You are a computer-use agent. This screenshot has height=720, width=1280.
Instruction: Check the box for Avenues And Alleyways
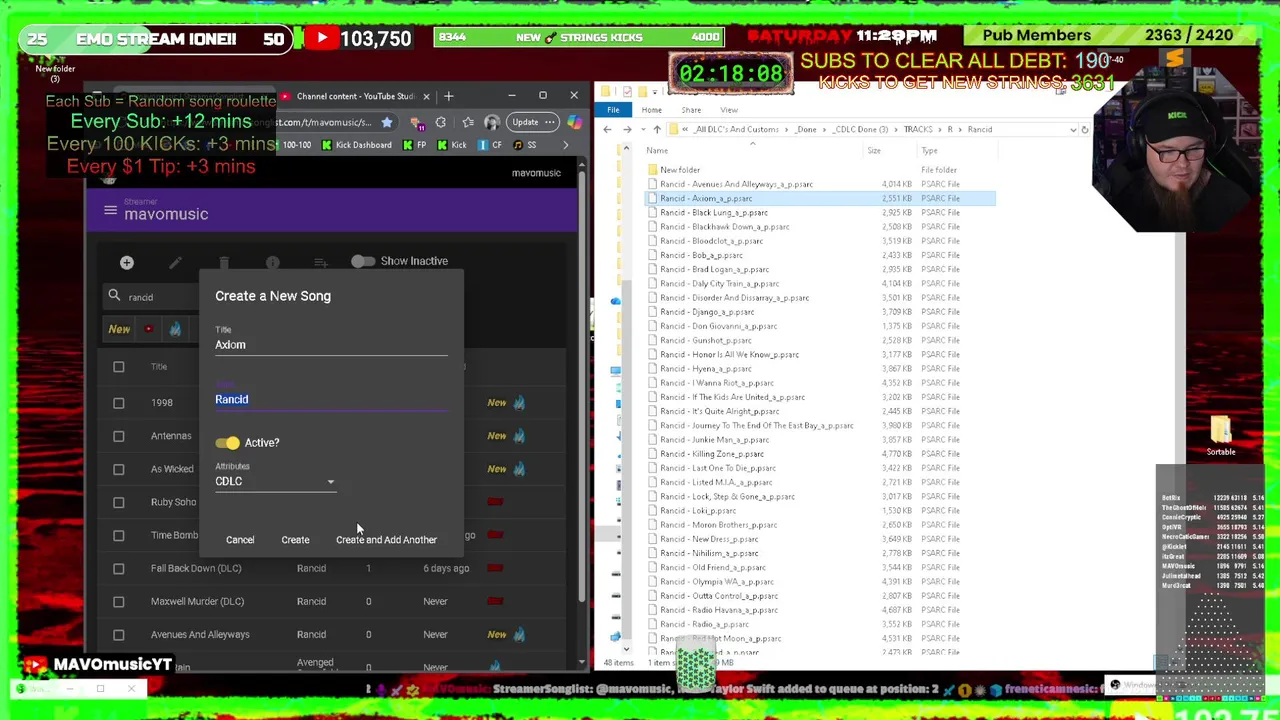[x=118, y=634]
